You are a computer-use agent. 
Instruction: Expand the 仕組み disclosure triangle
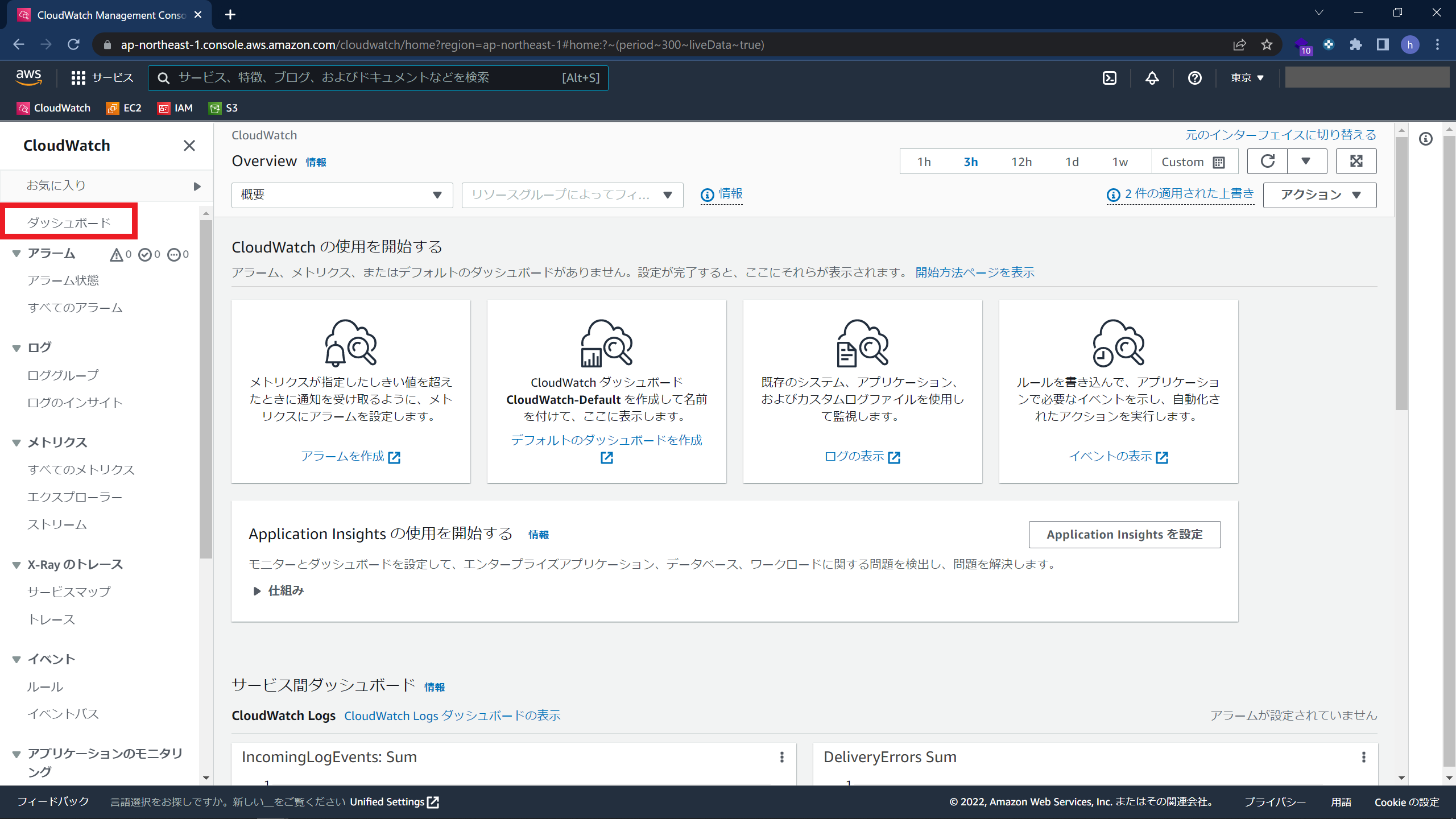[x=257, y=591]
